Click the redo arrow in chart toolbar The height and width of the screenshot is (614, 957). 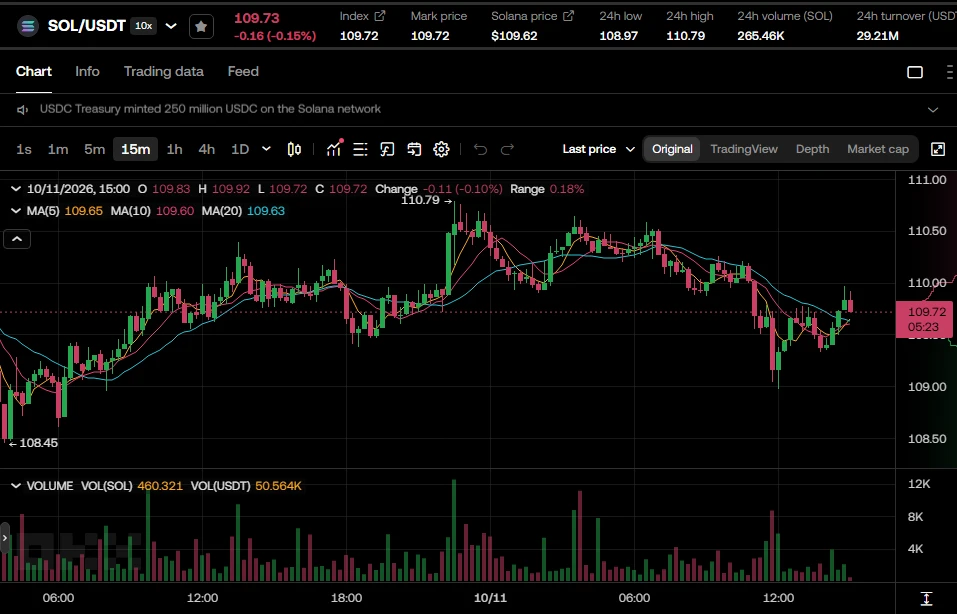click(x=507, y=149)
